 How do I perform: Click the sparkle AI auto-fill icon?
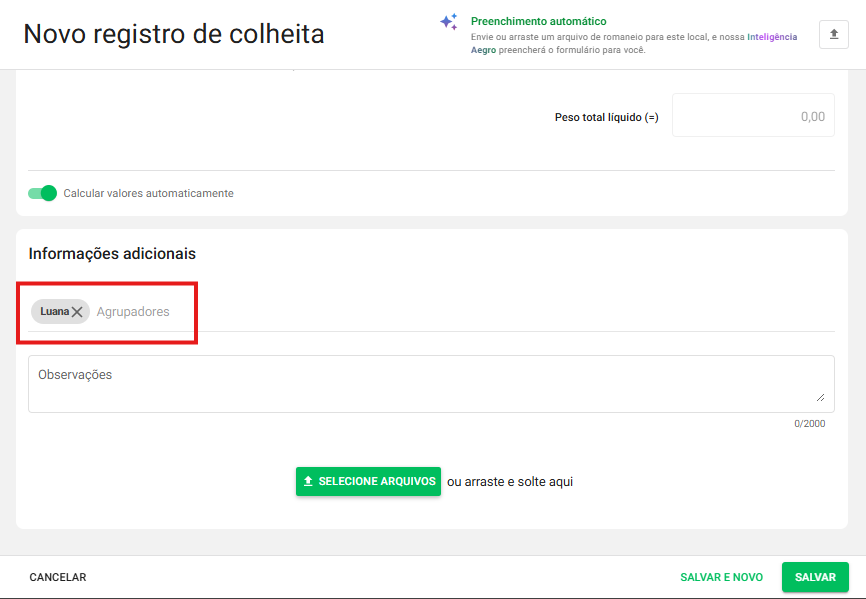pyautogui.click(x=449, y=22)
